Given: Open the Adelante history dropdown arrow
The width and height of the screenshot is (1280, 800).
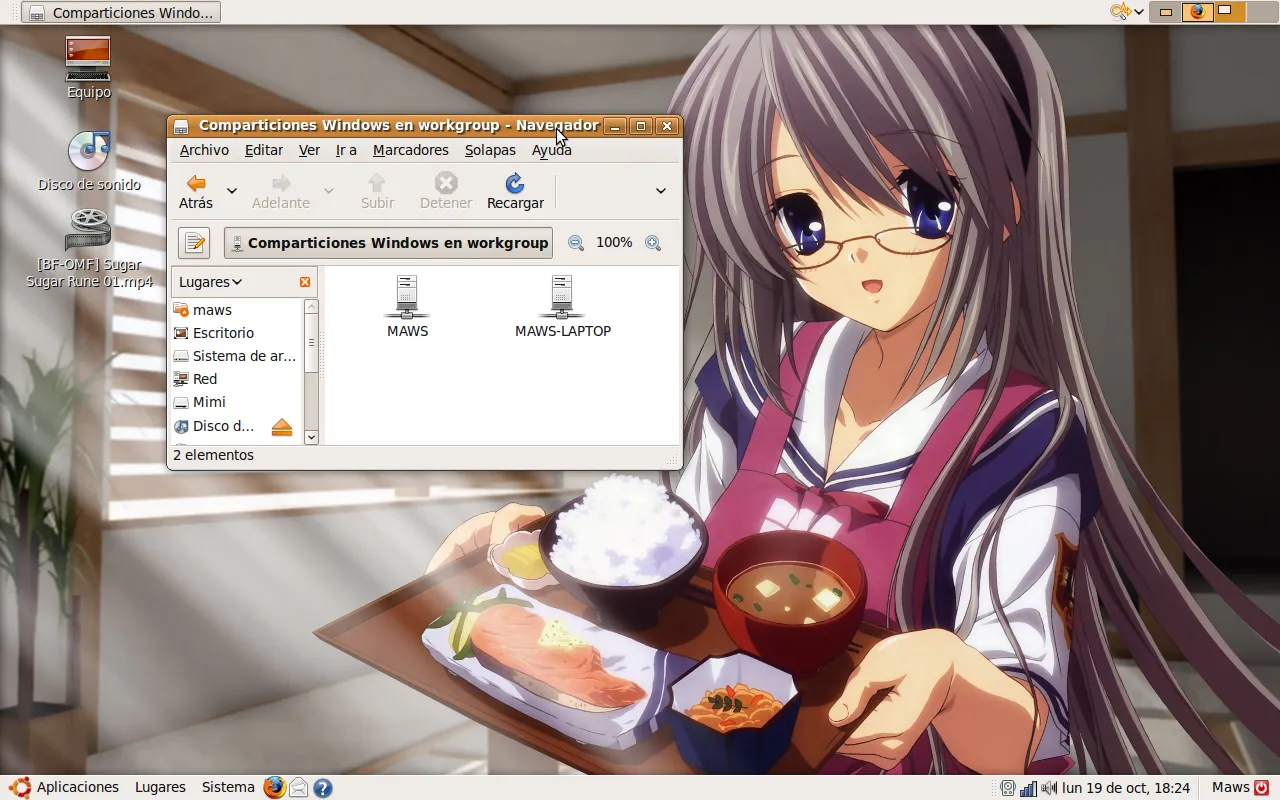Looking at the screenshot, I should [x=329, y=191].
